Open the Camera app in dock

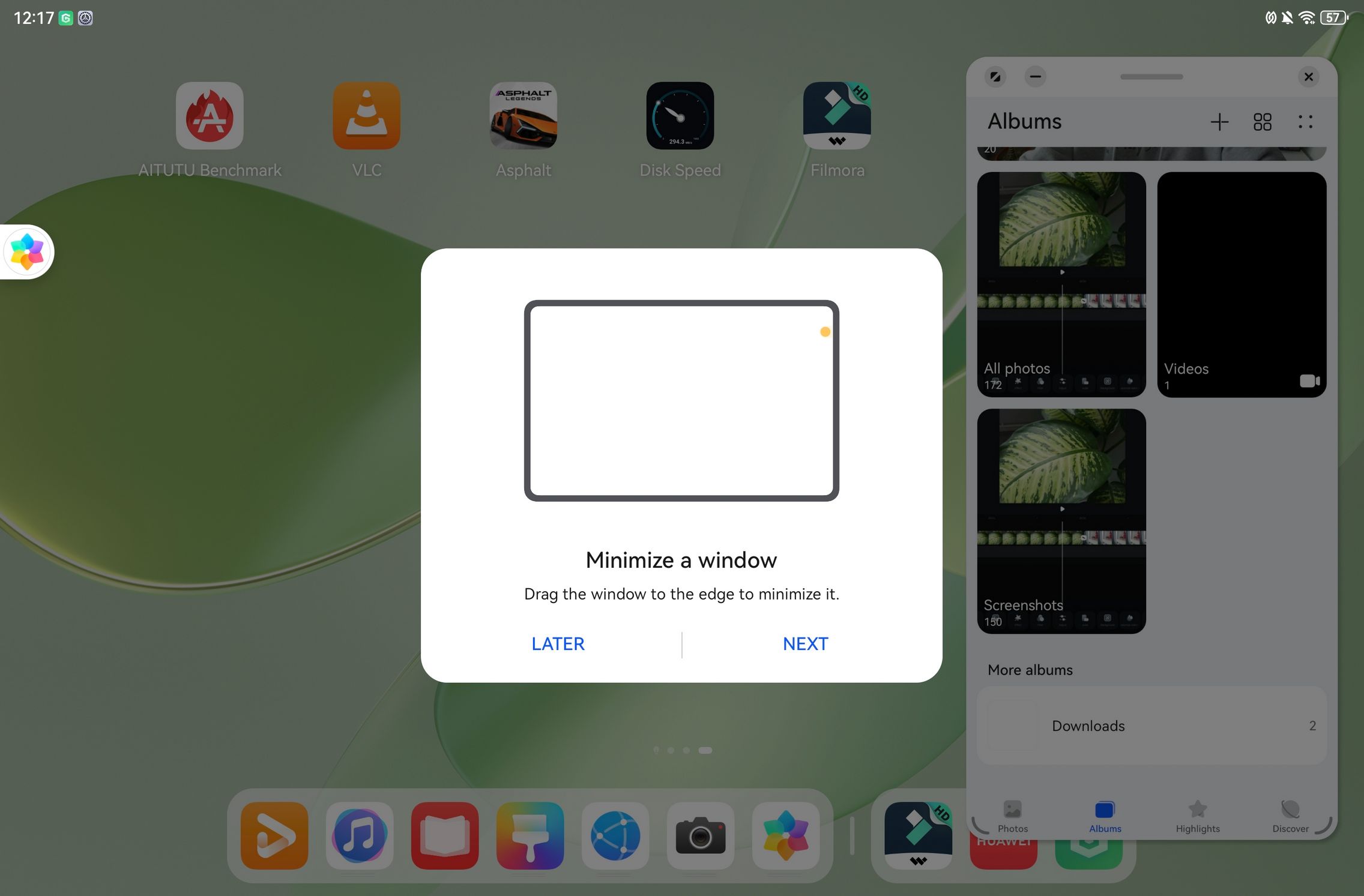701,835
